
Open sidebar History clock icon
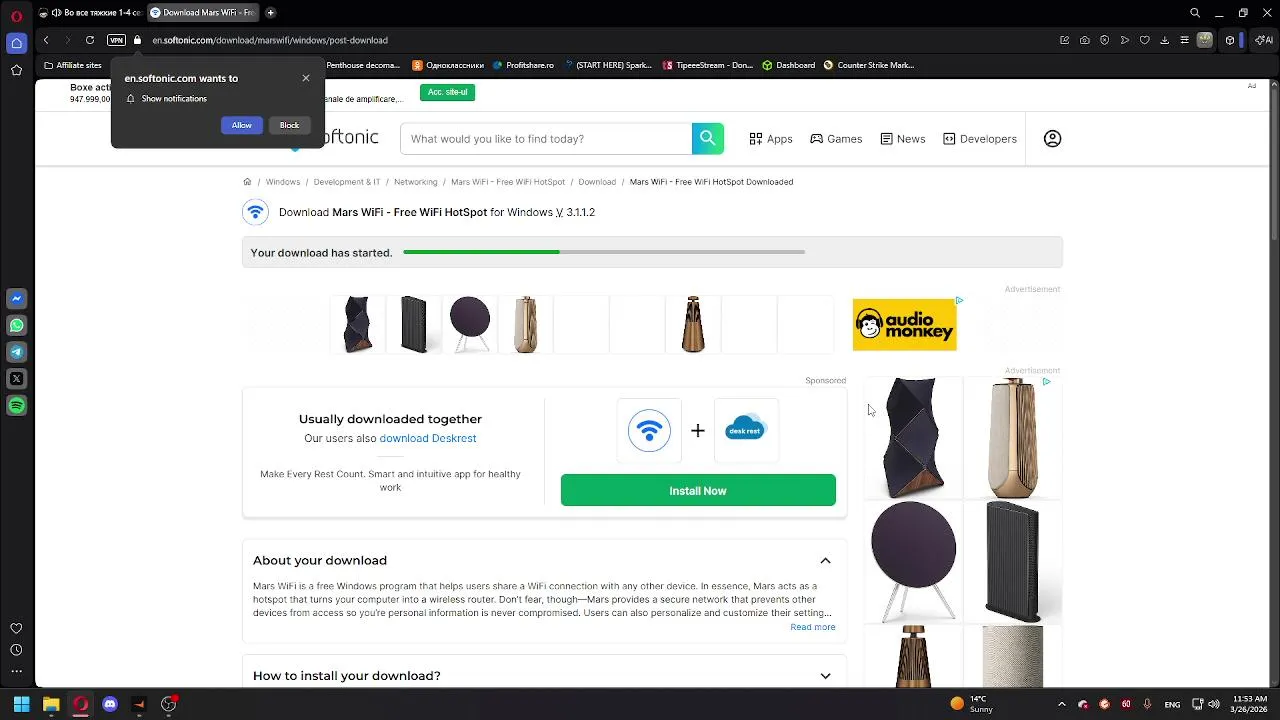click(x=16, y=650)
